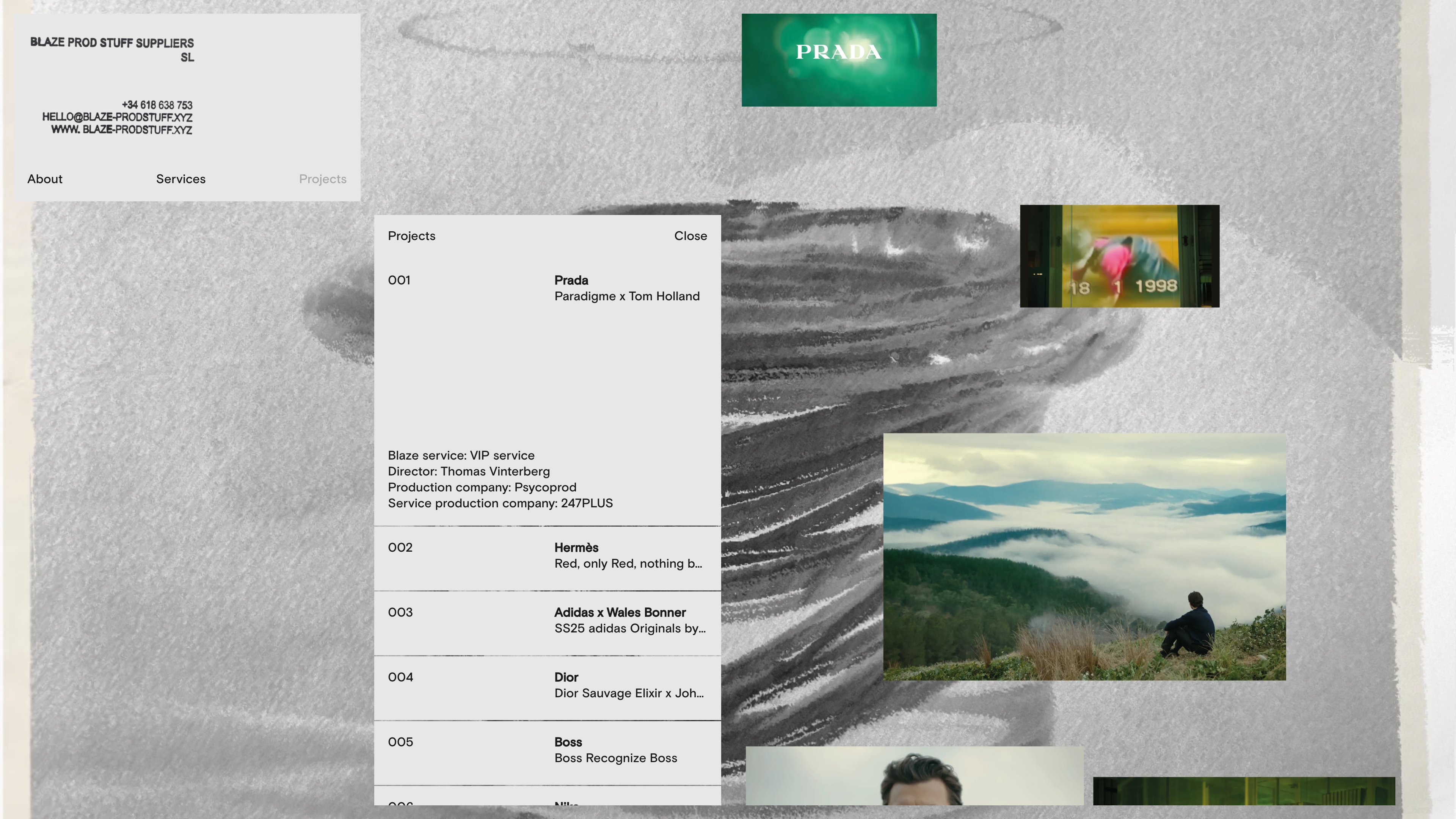Click 'Production company: Psycoprod' line

point(482,487)
